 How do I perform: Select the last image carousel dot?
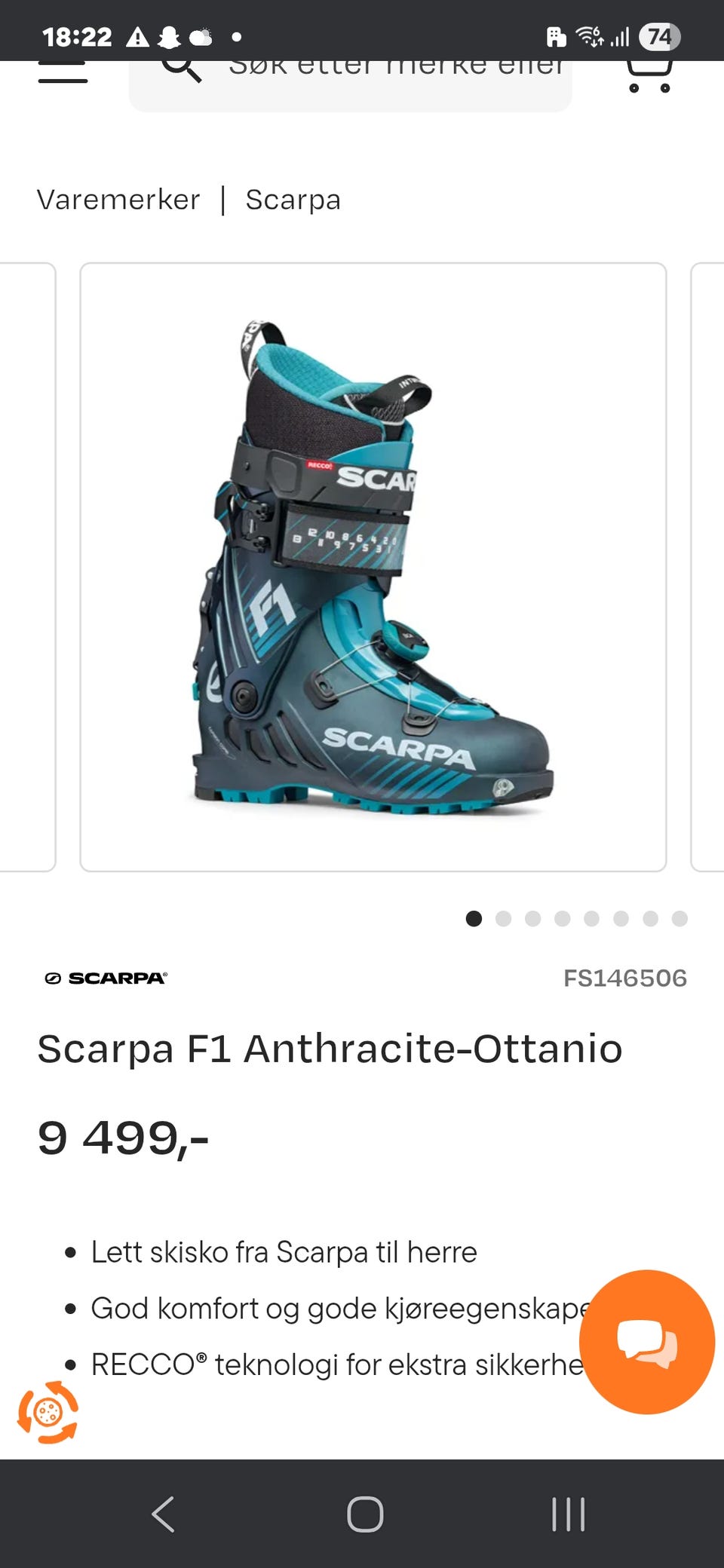(x=680, y=918)
